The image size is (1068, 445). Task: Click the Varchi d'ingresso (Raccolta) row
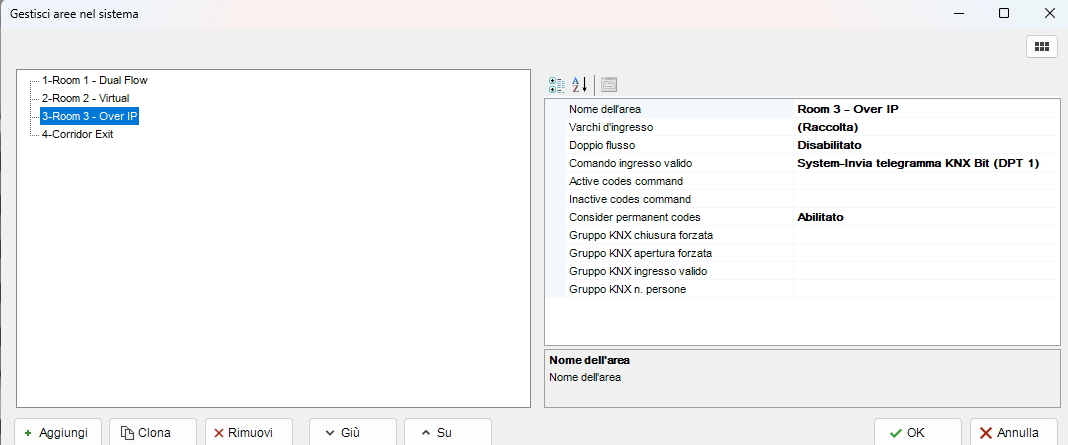tap(800, 127)
